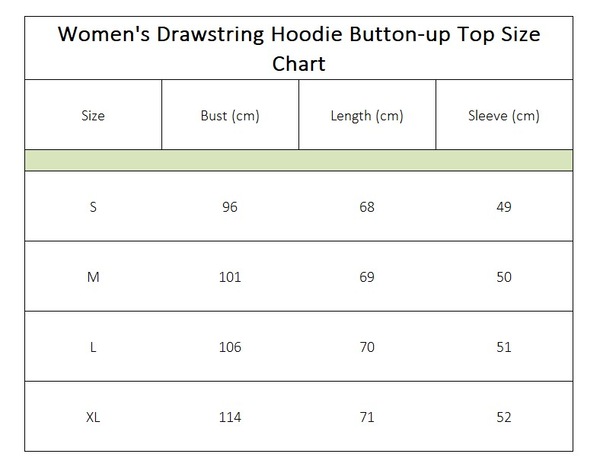This screenshot has height=473, width=600.
Task: Click bust value 106
Action: (230, 347)
